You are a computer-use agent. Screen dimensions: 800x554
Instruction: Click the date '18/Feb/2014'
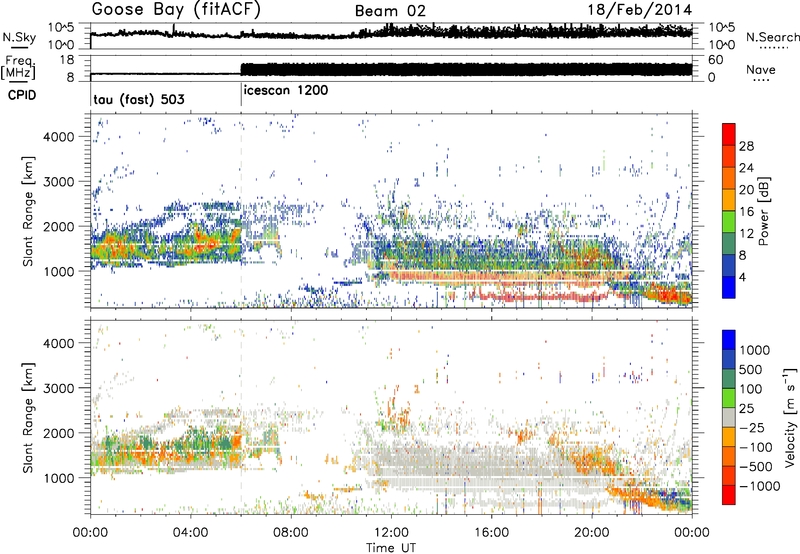tap(640, 10)
